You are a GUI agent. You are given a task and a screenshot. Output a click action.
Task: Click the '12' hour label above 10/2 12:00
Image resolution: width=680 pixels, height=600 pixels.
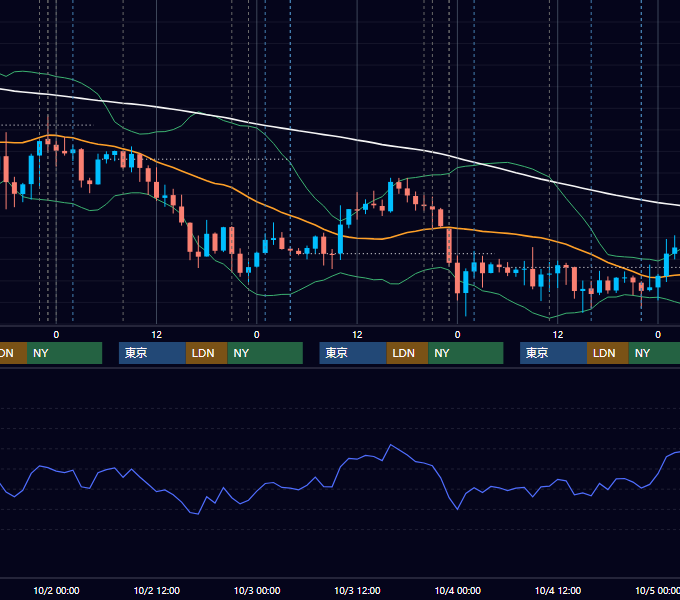point(157,335)
